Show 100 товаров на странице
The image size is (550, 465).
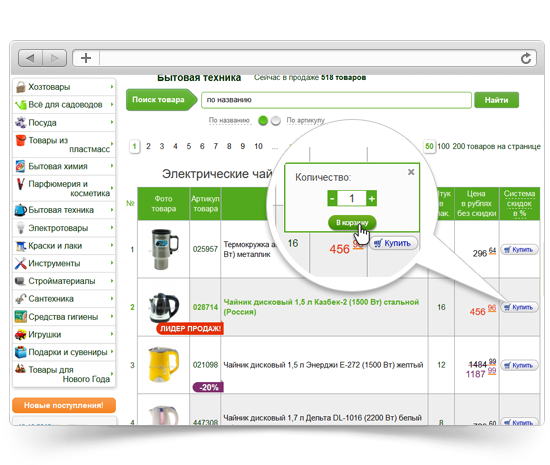point(443,146)
